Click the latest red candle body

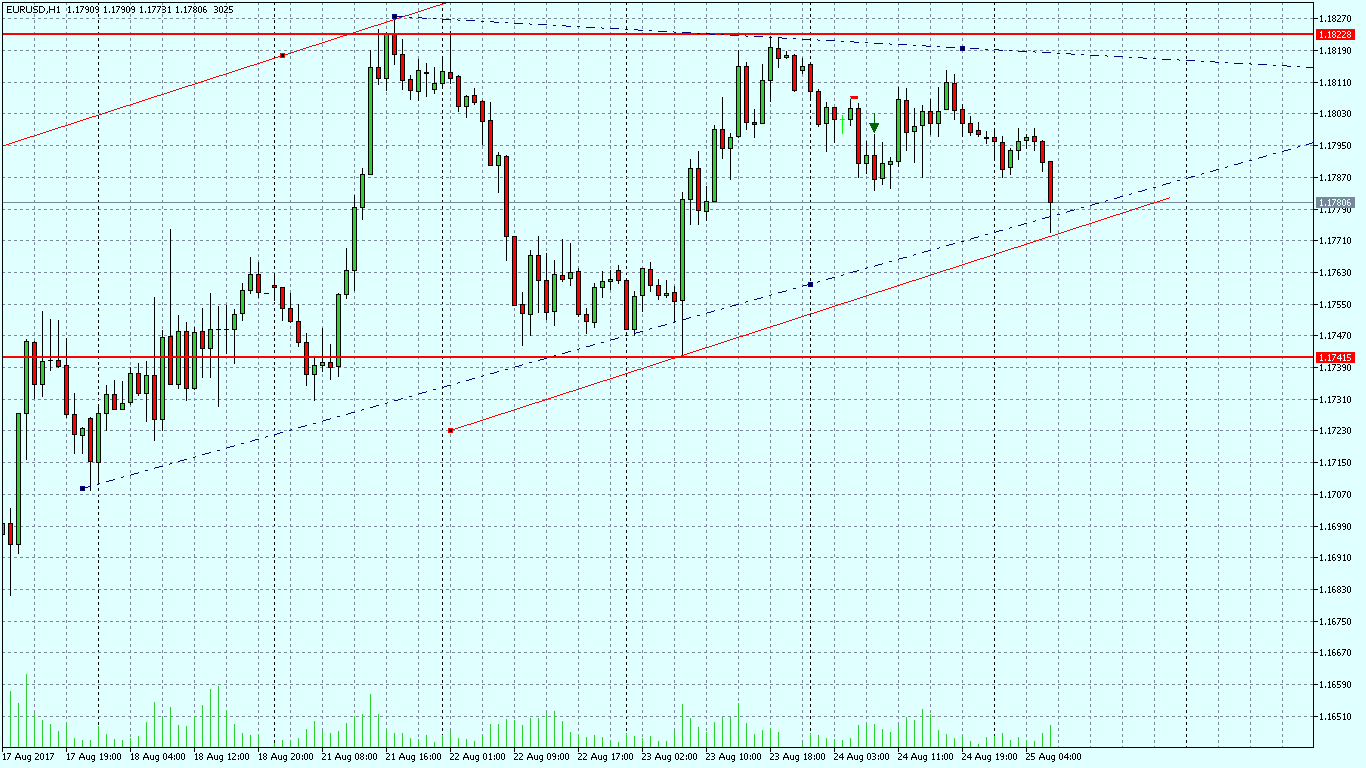(x=1050, y=182)
